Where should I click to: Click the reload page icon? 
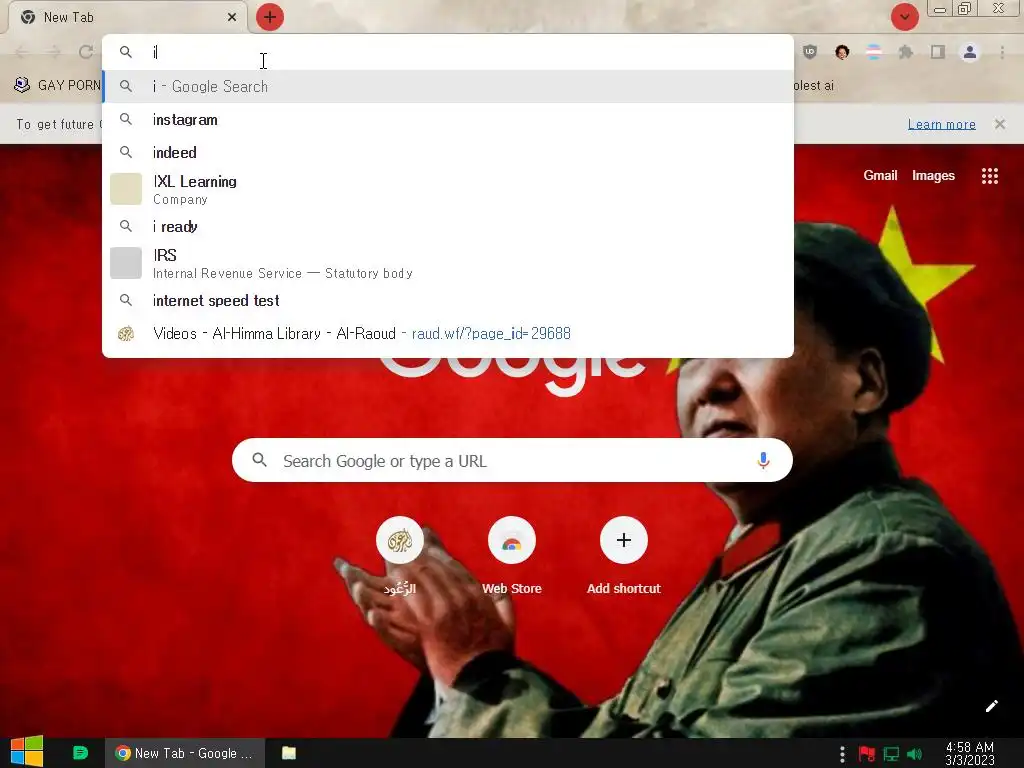(x=86, y=52)
